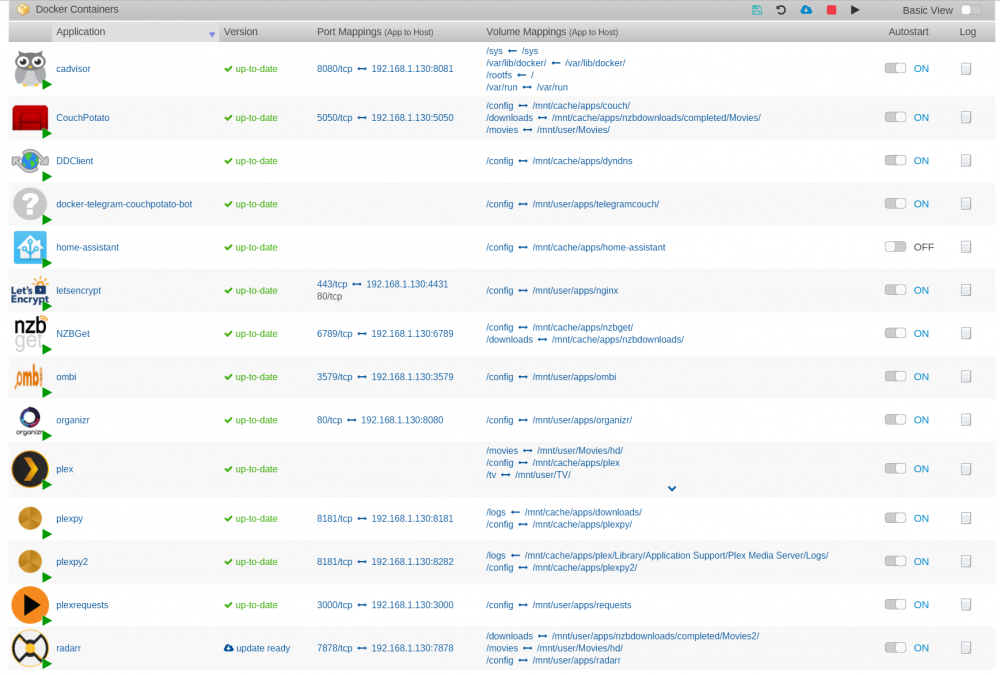Click the Volume Mappings column header
This screenshot has width=1000, height=675.
(552, 32)
